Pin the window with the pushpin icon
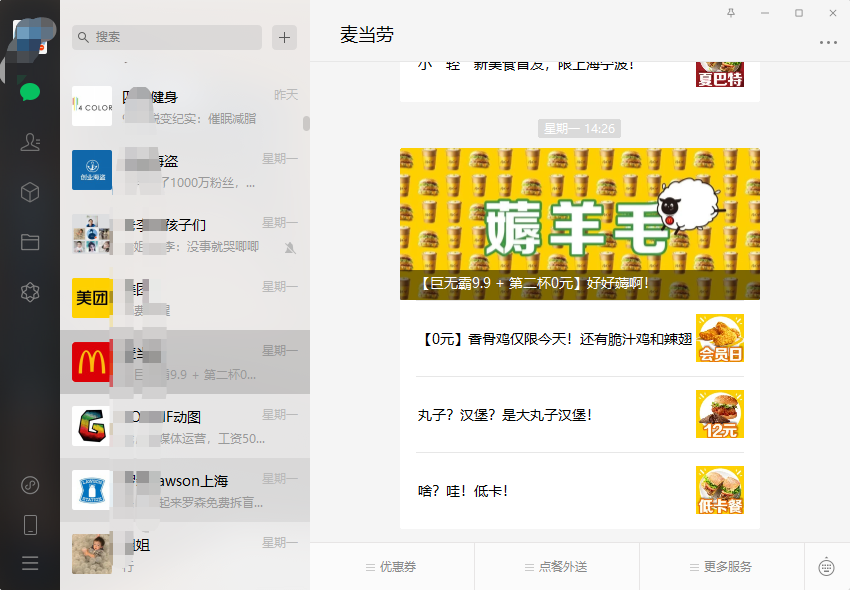This screenshot has width=850, height=590. coord(731,13)
